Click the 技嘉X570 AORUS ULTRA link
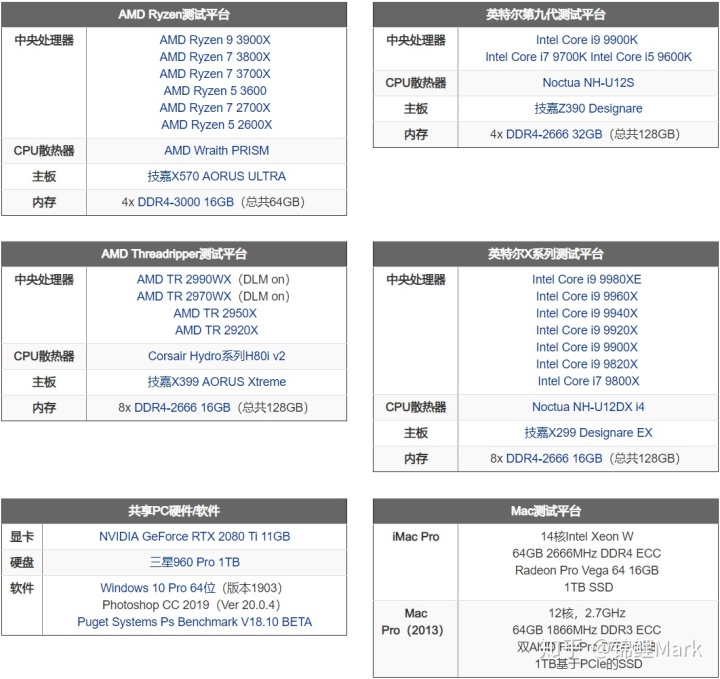The width and height of the screenshot is (720, 679). 216,176
